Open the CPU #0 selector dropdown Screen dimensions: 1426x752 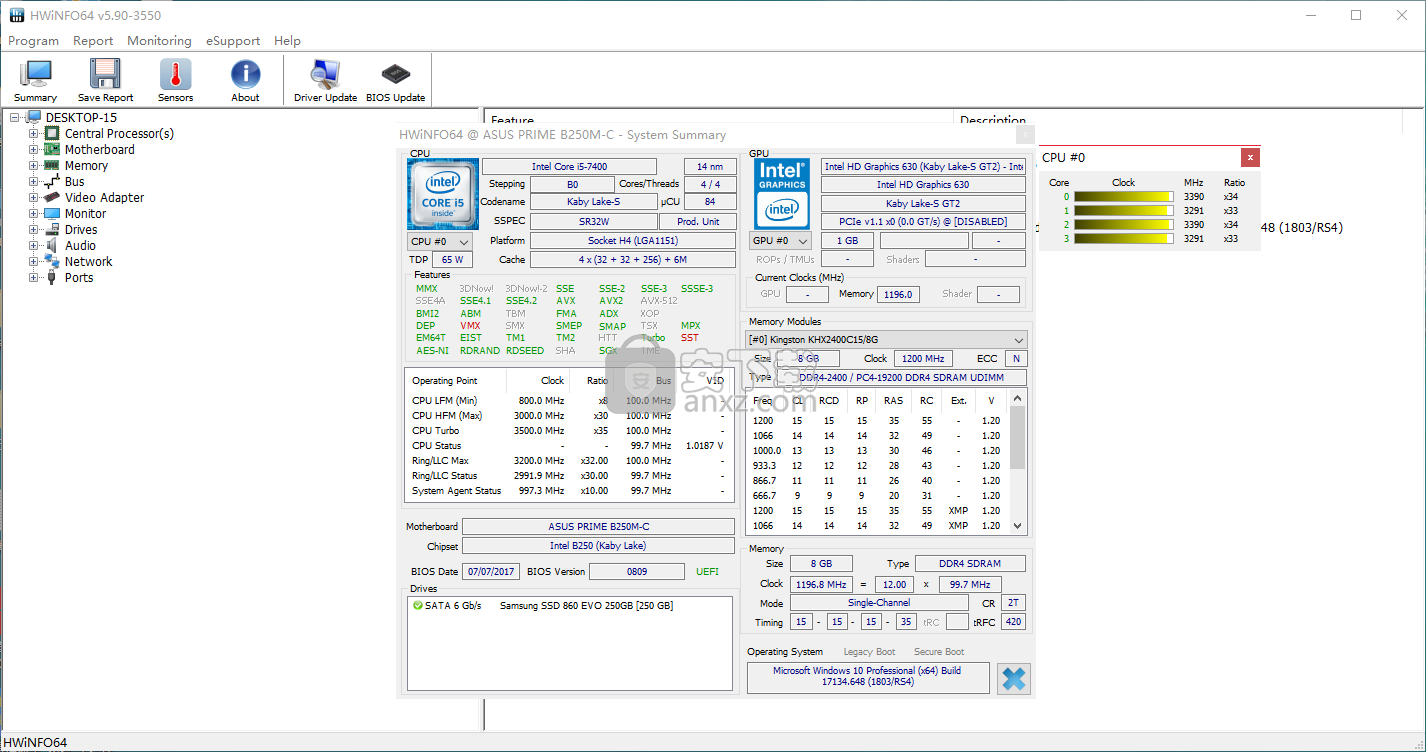(x=441, y=241)
